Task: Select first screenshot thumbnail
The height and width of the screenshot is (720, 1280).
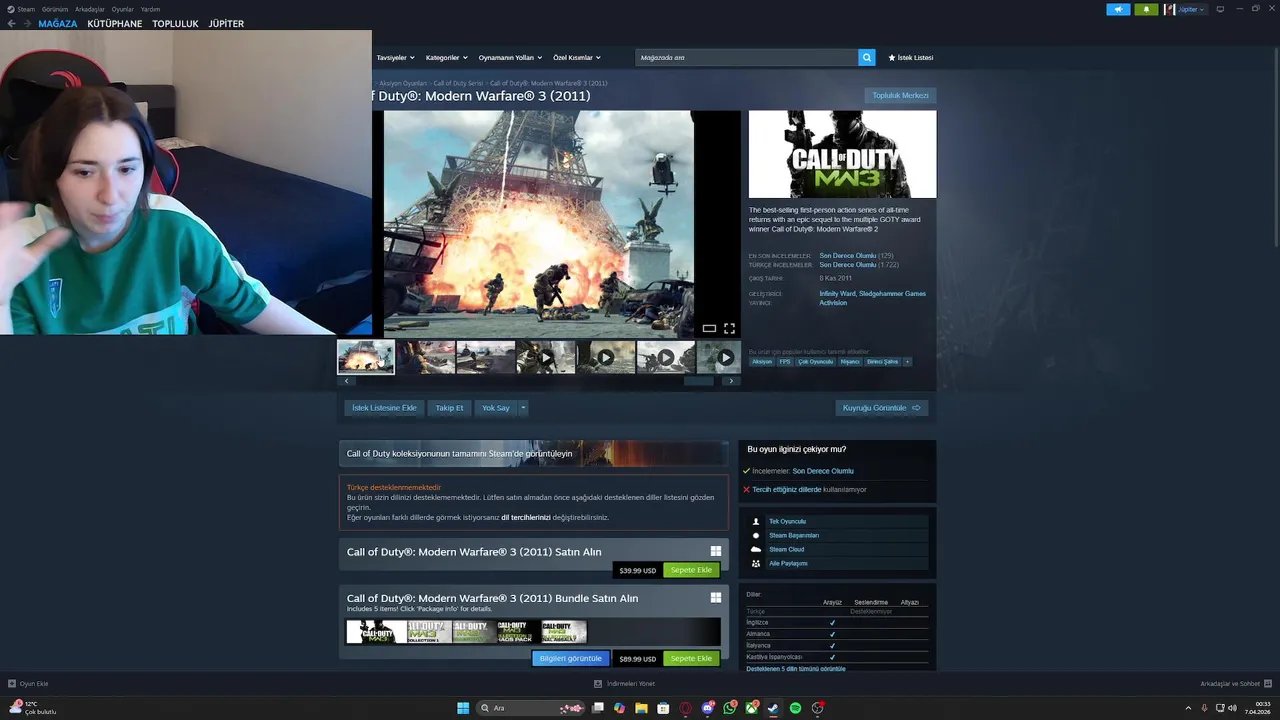Action: (x=366, y=357)
